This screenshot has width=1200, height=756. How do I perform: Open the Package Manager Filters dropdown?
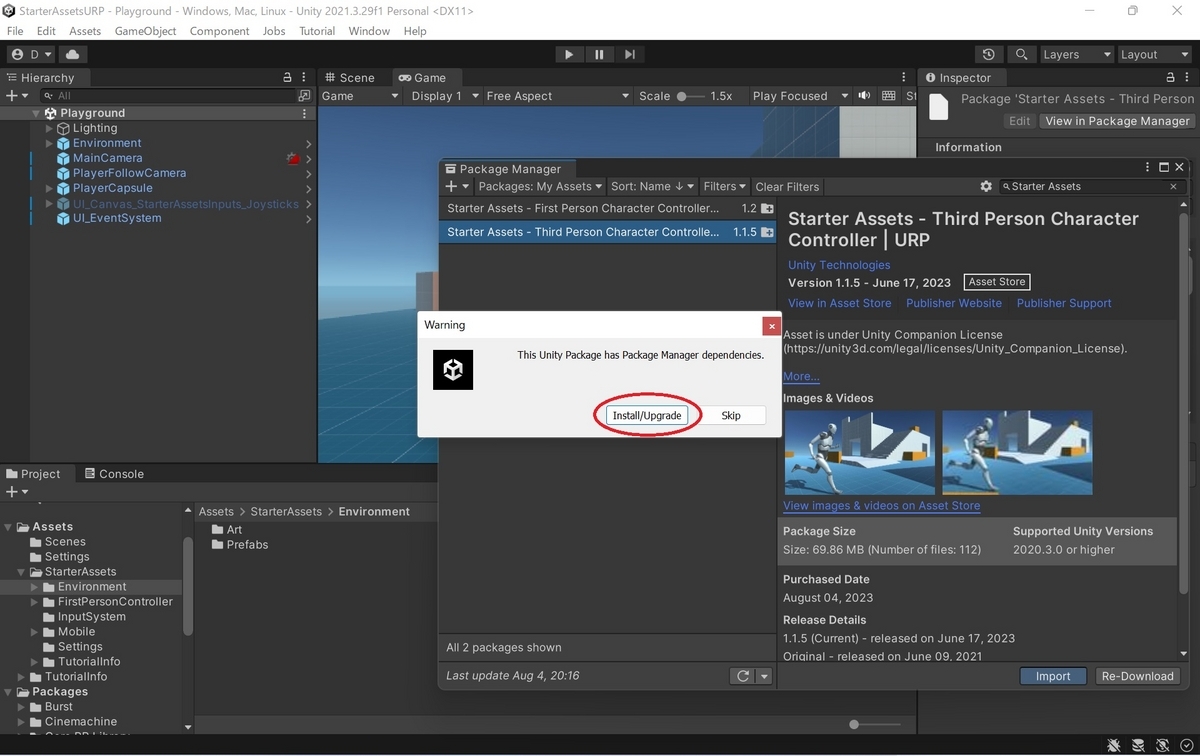(724, 186)
